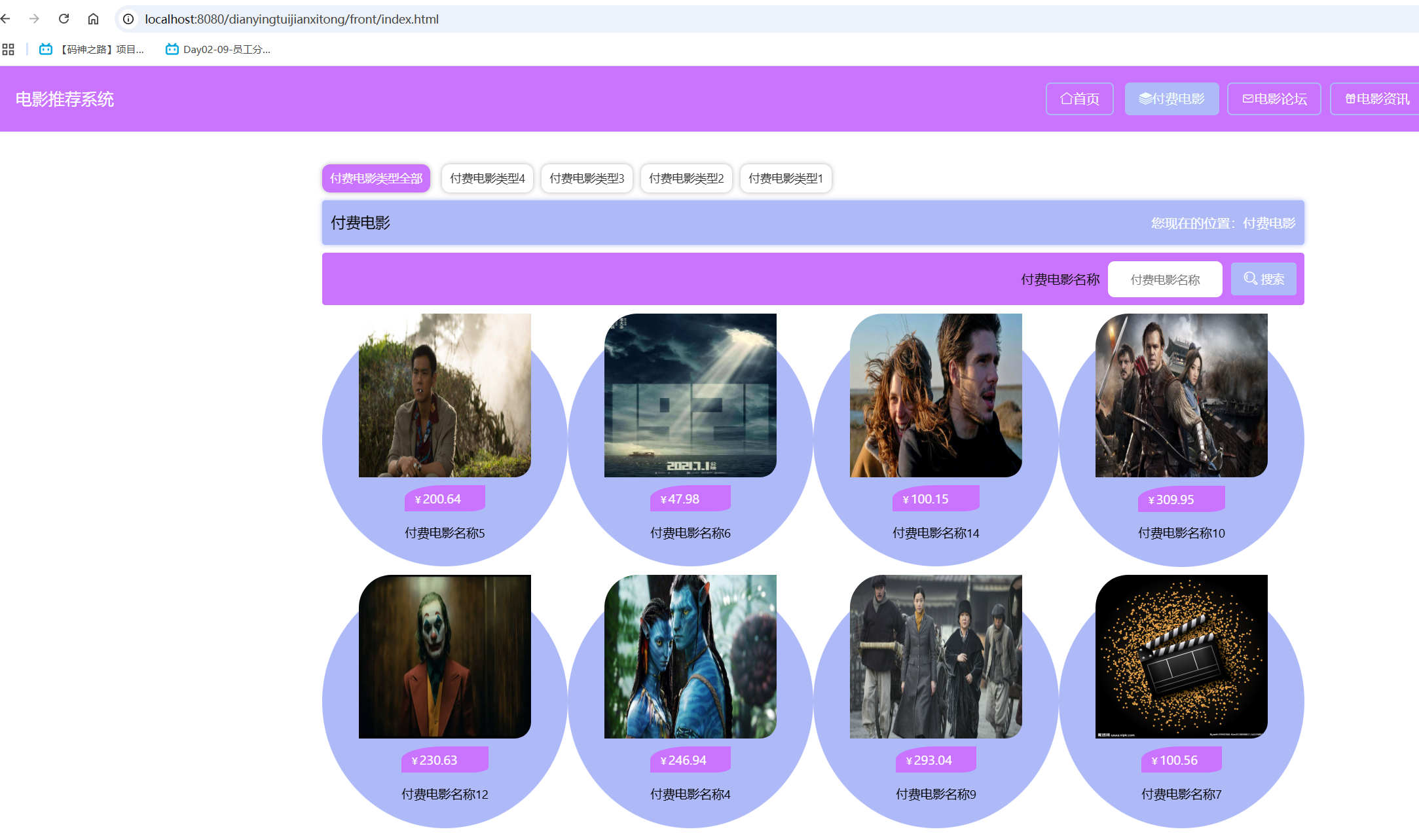Click the title 付费电影名称10
This screenshot has width=1419, height=840.
coord(1181,533)
